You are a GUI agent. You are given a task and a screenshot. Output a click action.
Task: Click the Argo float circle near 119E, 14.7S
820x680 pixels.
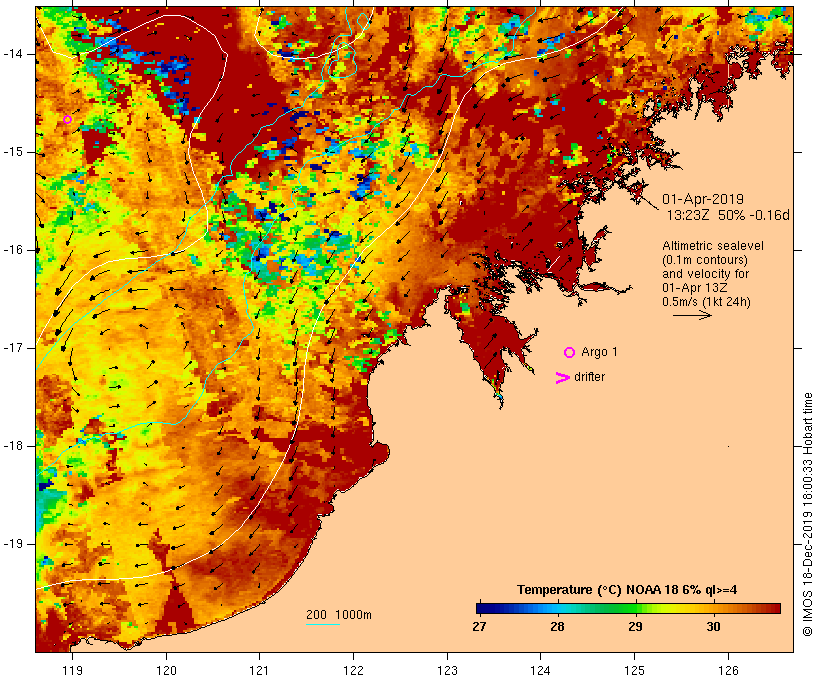pos(67,120)
